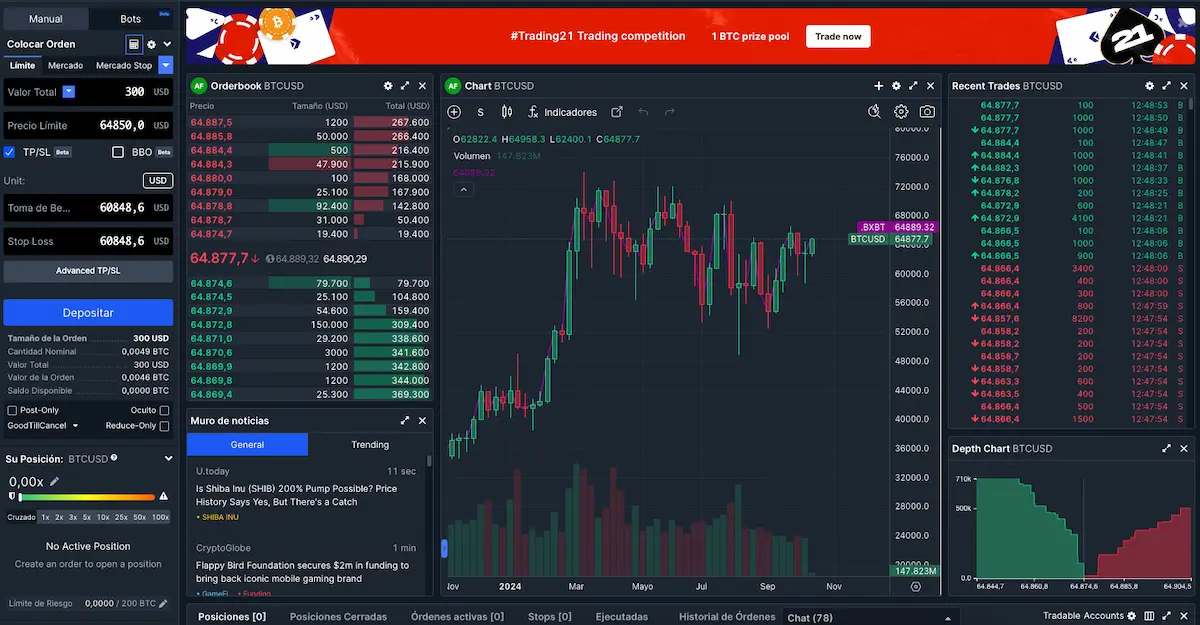Click the Depositar button

pyautogui.click(x=88, y=312)
